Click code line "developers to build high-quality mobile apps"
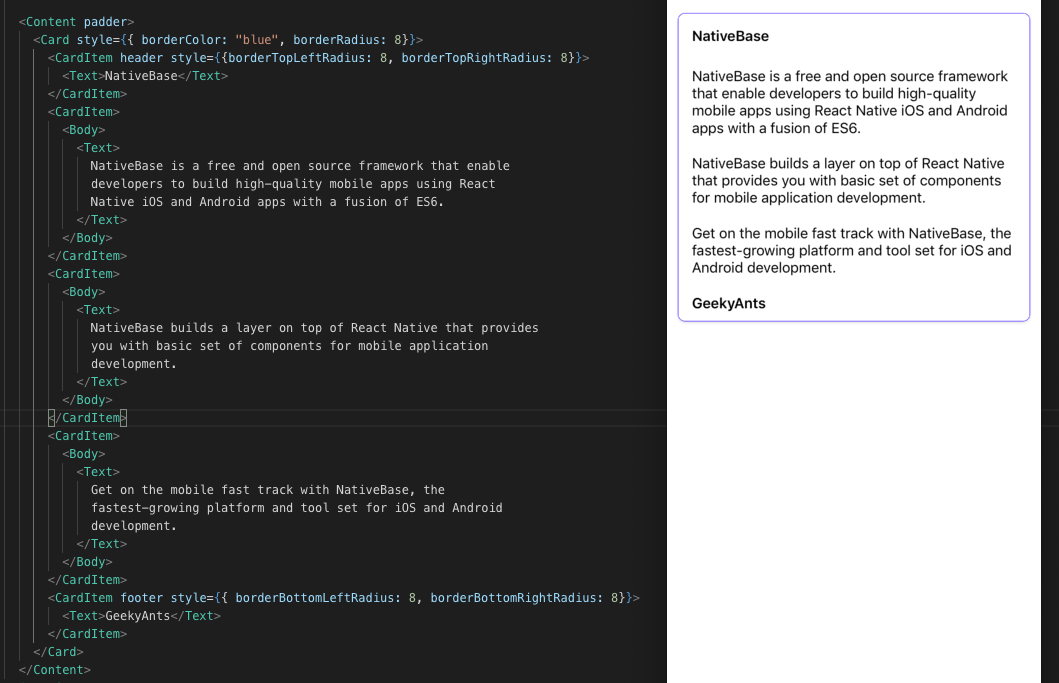The height and width of the screenshot is (683, 1059). 292,184
